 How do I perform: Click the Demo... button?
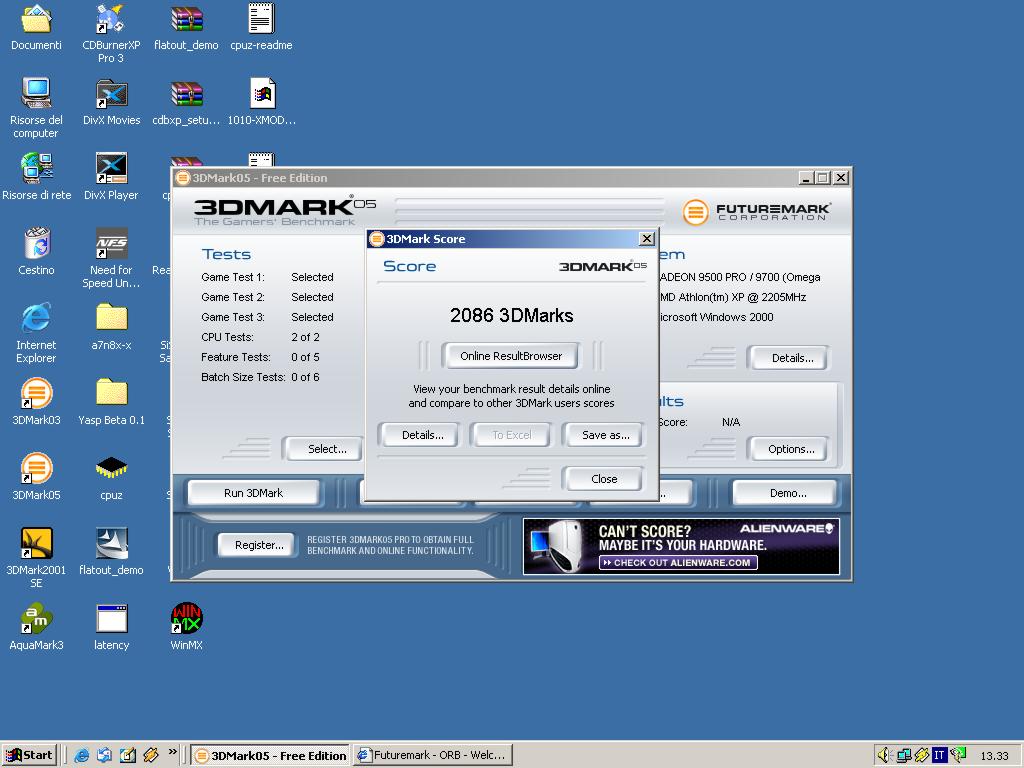click(787, 493)
